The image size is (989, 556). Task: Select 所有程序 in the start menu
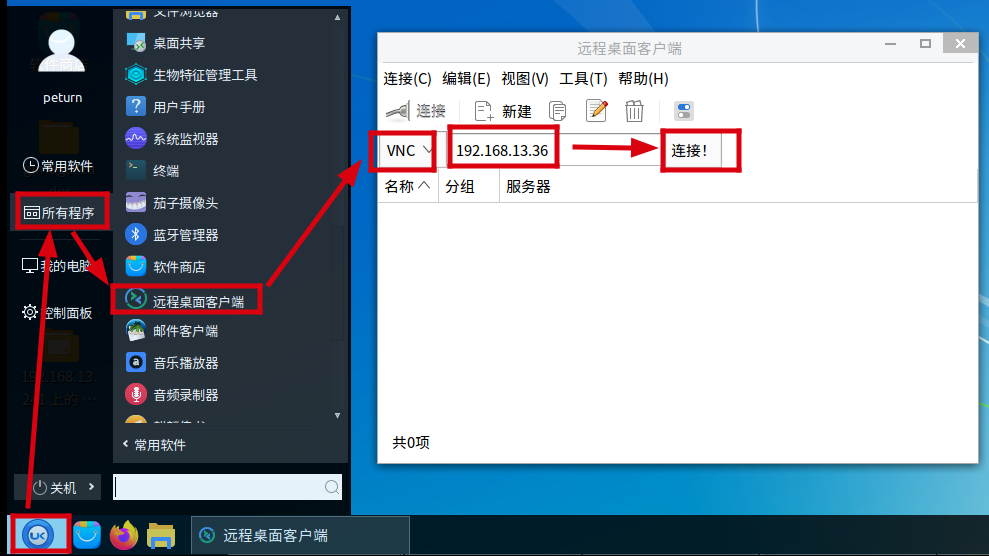point(61,212)
